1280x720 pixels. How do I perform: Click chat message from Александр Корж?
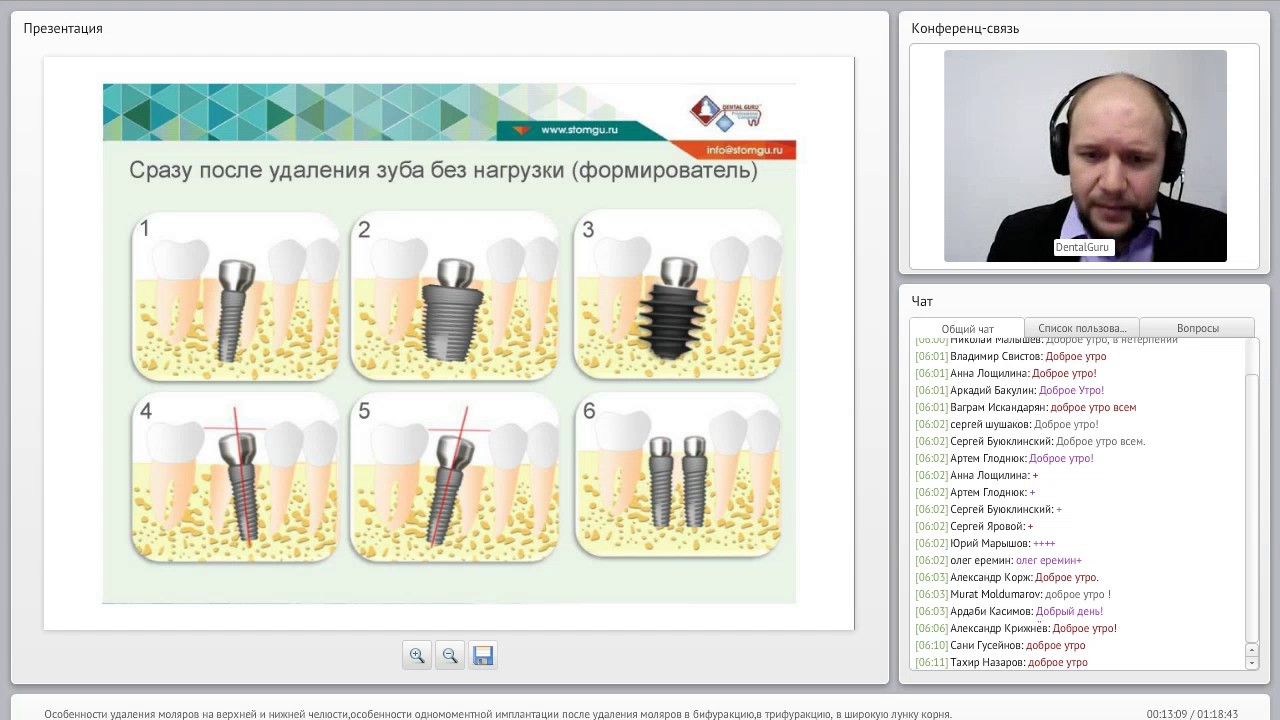[x=1007, y=577]
